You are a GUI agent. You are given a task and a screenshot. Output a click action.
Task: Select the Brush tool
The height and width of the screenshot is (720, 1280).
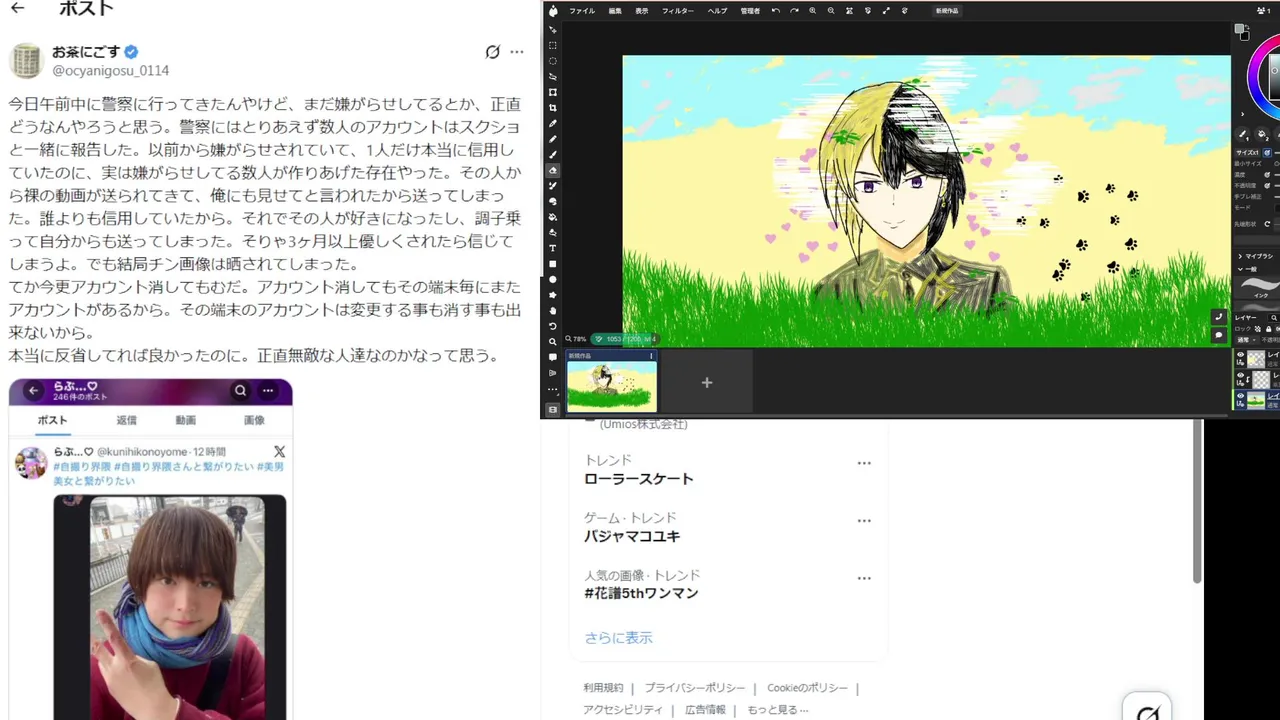click(x=553, y=154)
